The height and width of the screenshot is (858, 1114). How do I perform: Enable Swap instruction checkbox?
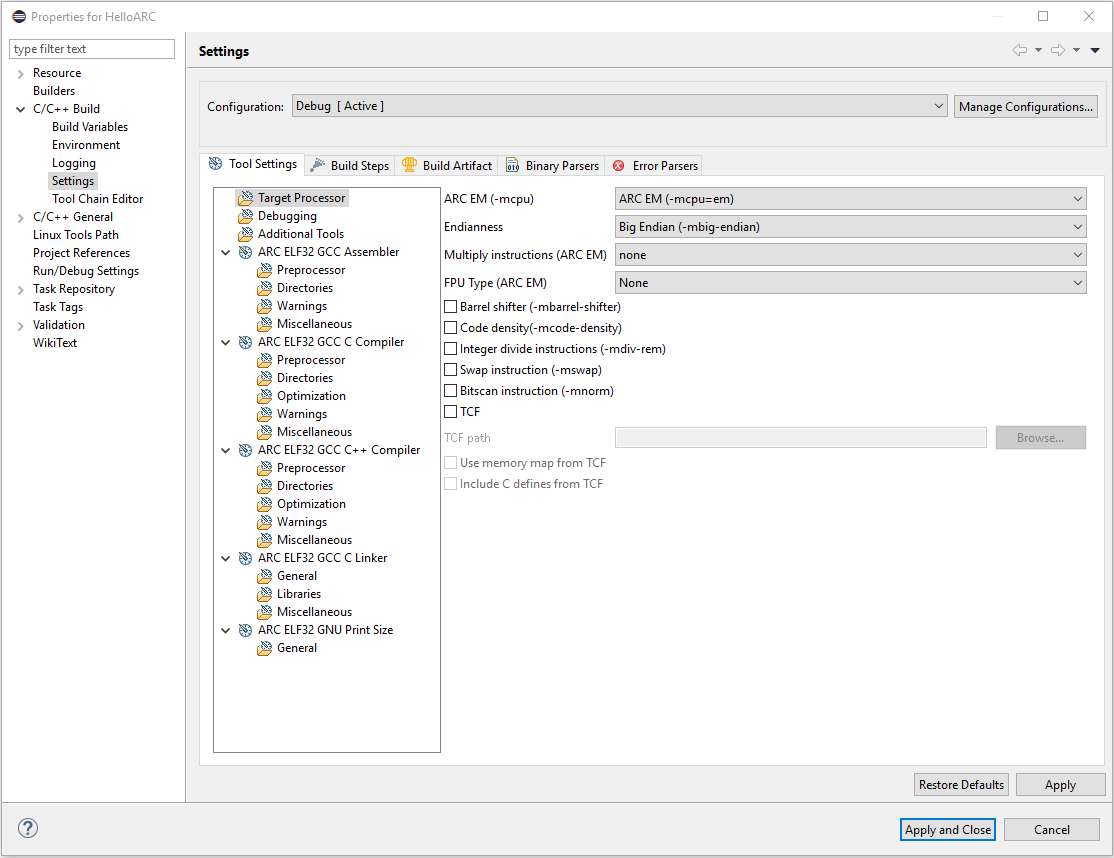pyautogui.click(x=450, y=369)
